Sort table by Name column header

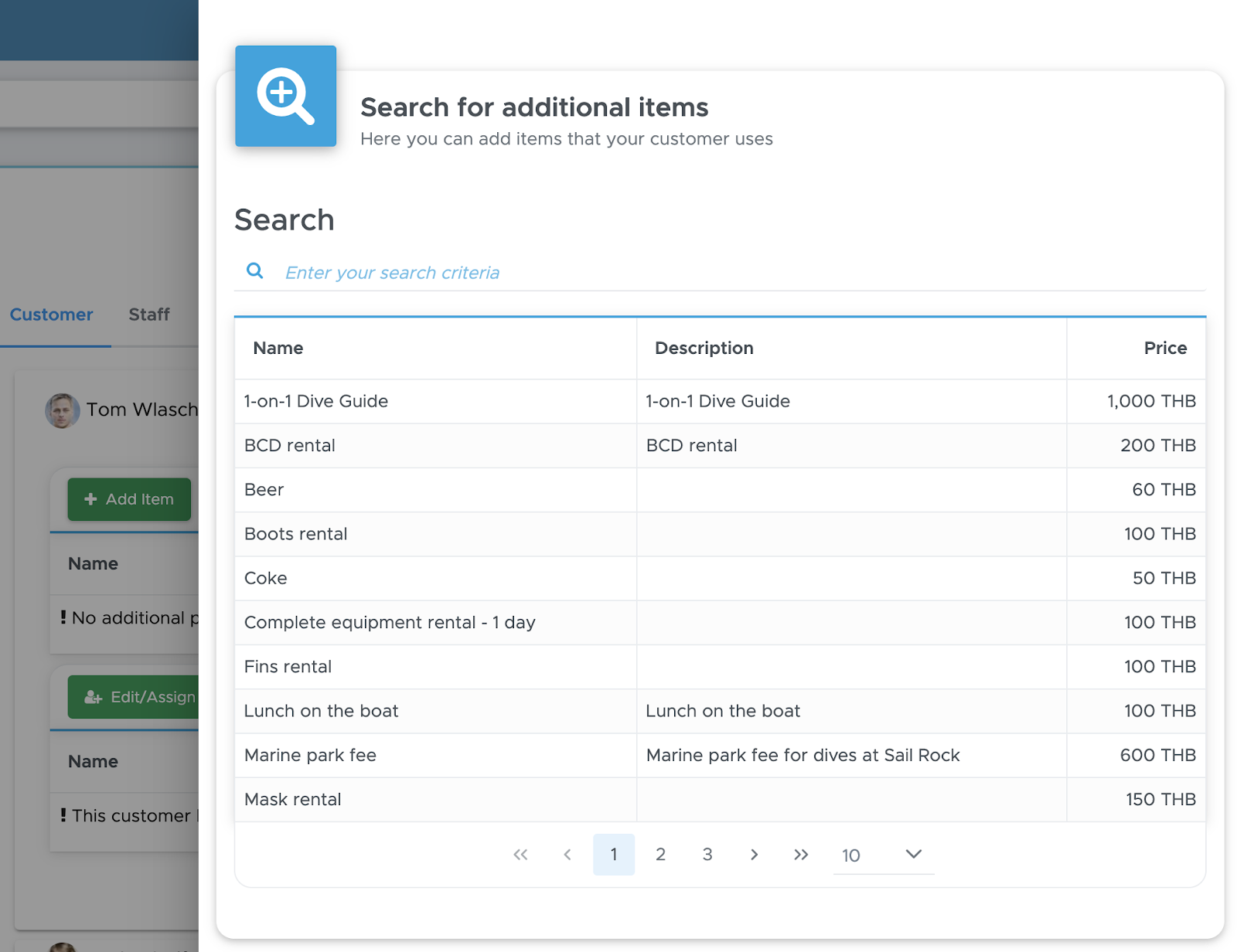(x=435, y=348)
